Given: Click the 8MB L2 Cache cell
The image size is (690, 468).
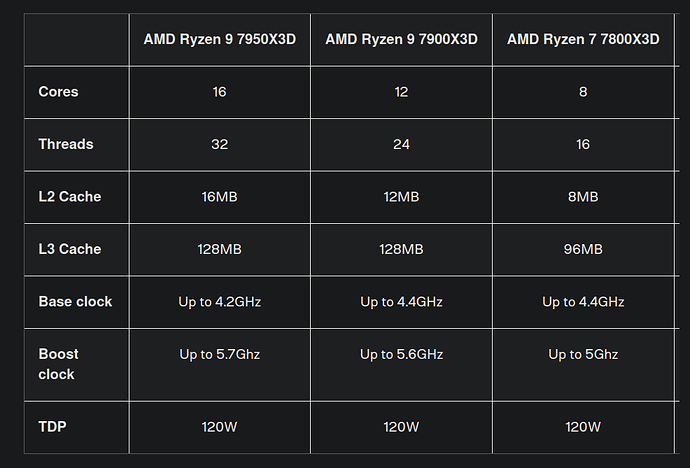Looking at the screenshot, I should tap(583, 197).
